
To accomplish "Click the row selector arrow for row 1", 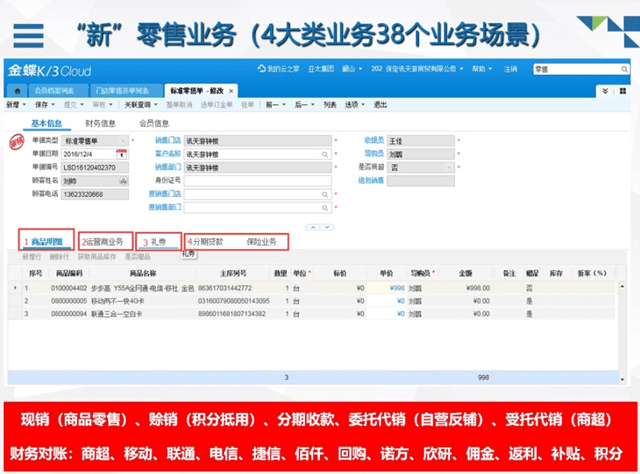I will (15, 288).
